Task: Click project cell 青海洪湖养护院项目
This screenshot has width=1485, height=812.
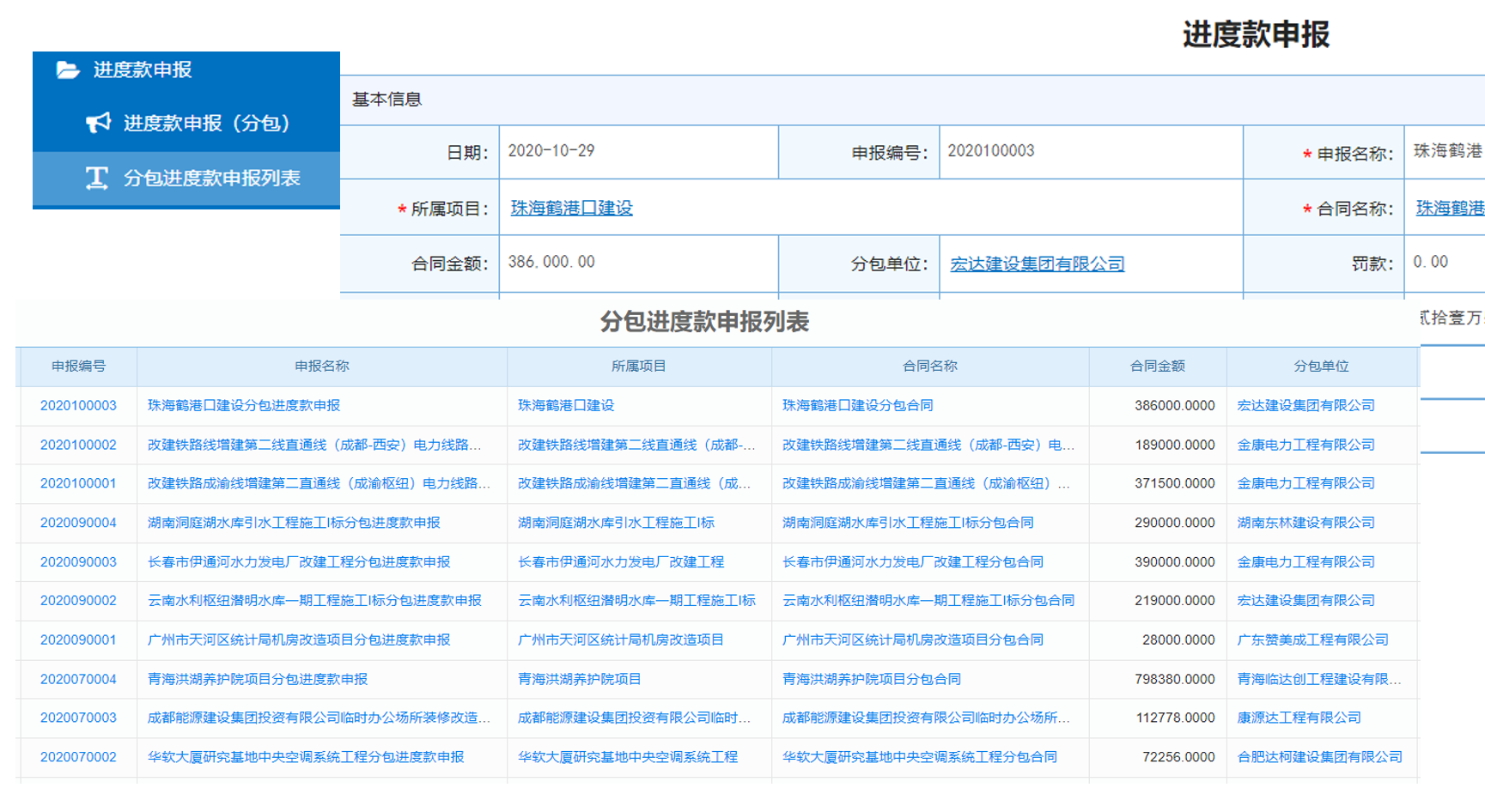Action: pyautogui.click(x=580, y=680)
